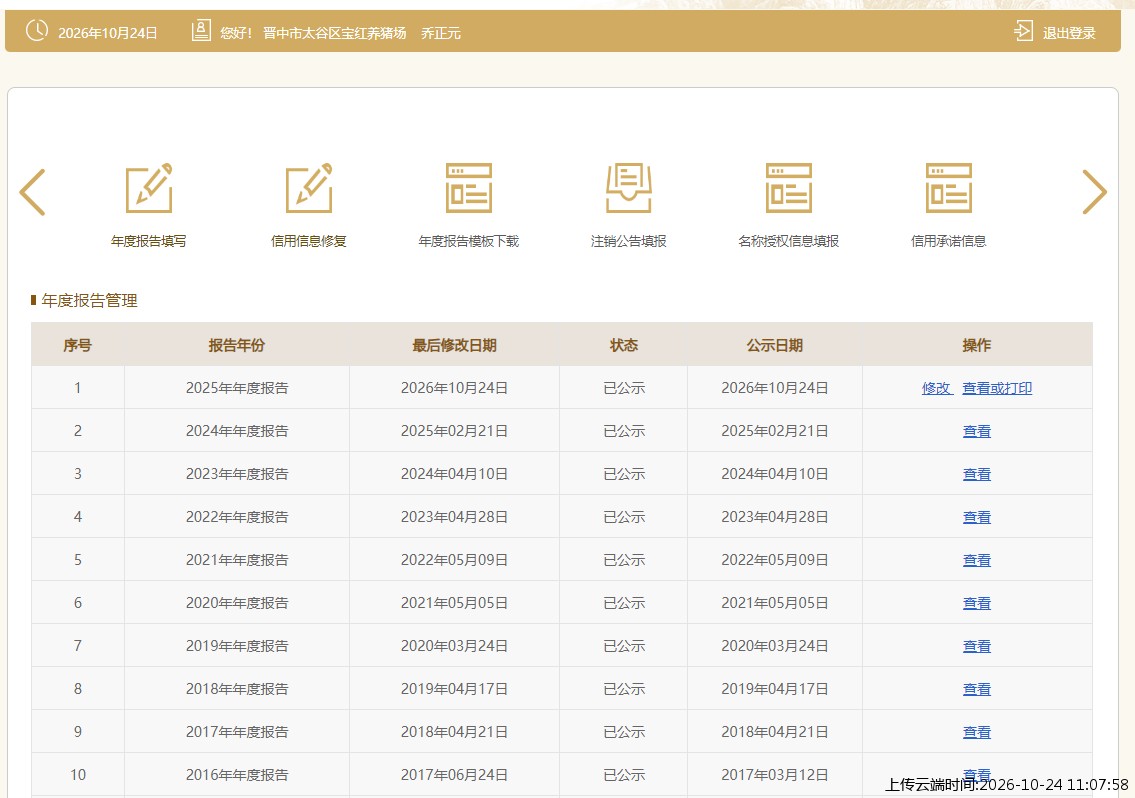Click the user profile icon next to 您好
1135x798 pixels.
tap(201, 30)
